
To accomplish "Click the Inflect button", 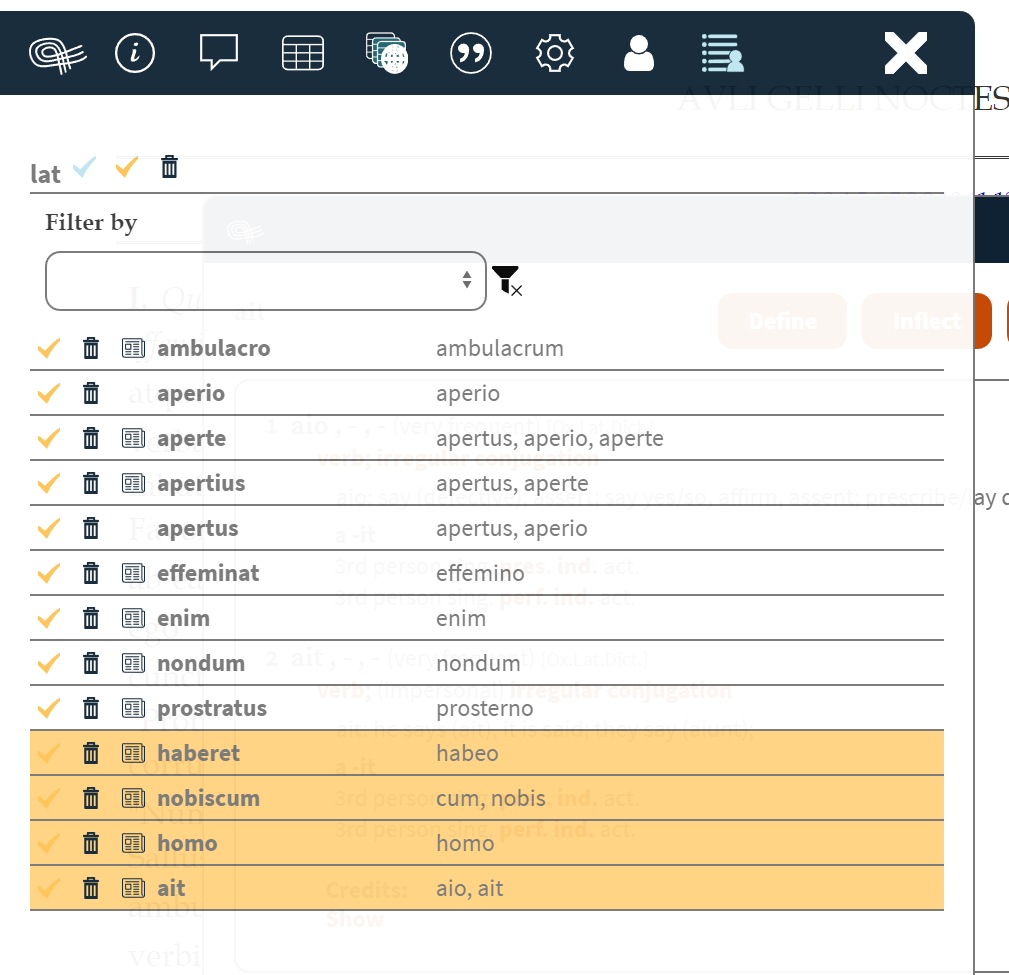I will click(926, 321).
